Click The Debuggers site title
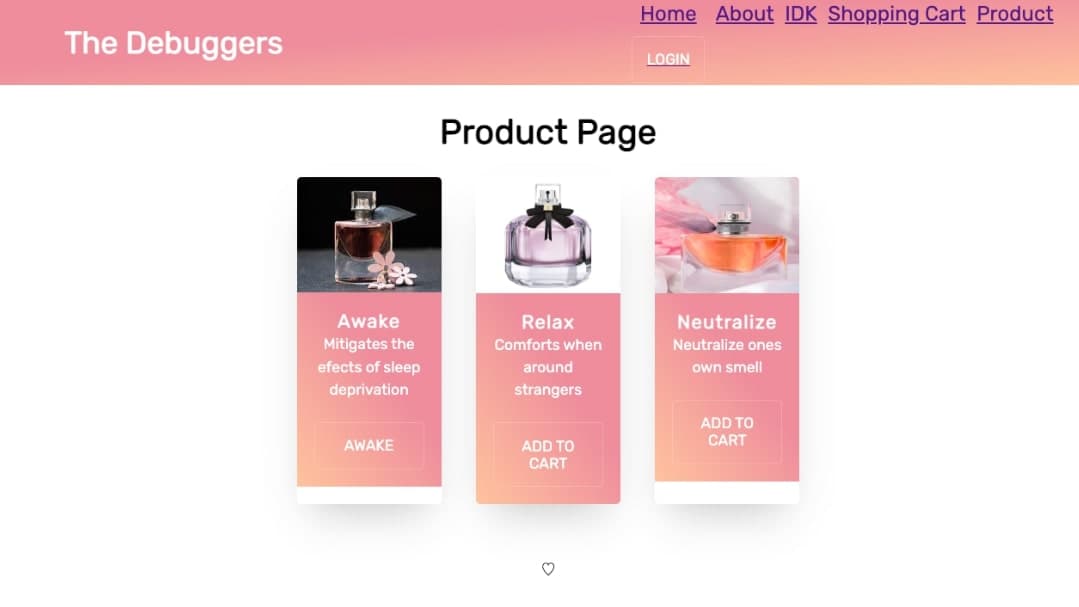 [x=173, y=43]
